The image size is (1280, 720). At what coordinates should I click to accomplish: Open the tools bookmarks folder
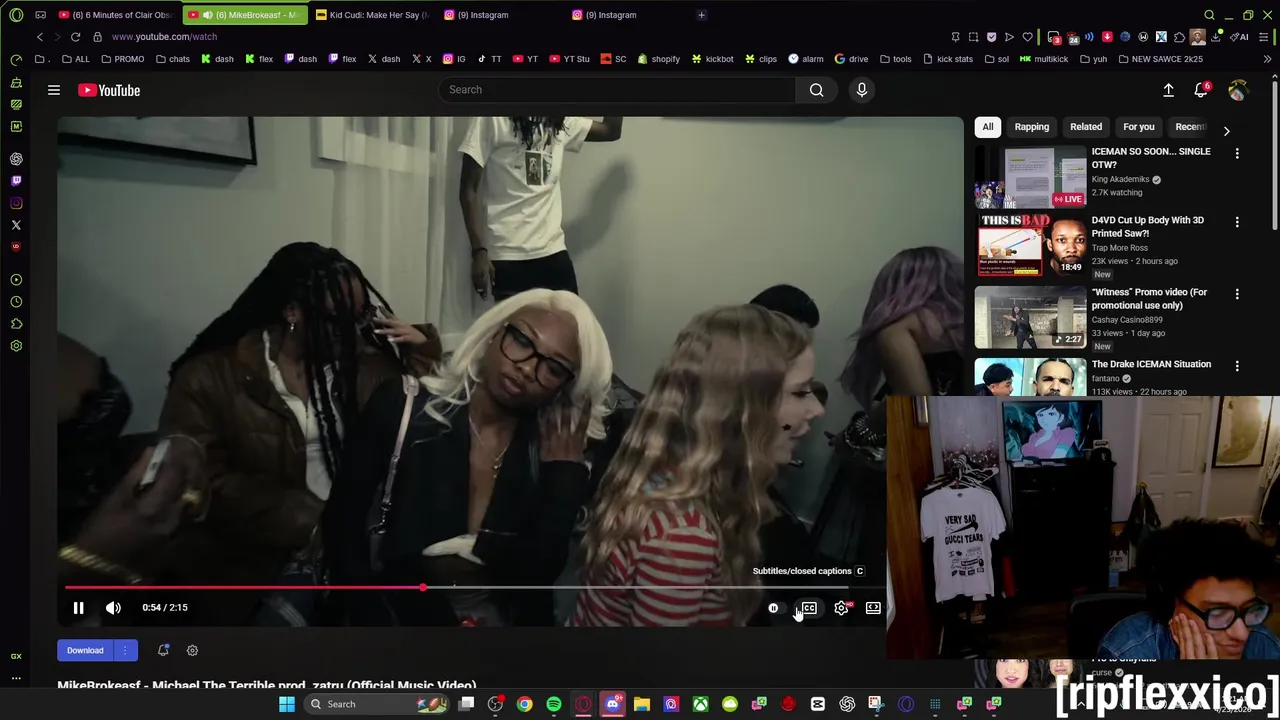tap(895, 59)
